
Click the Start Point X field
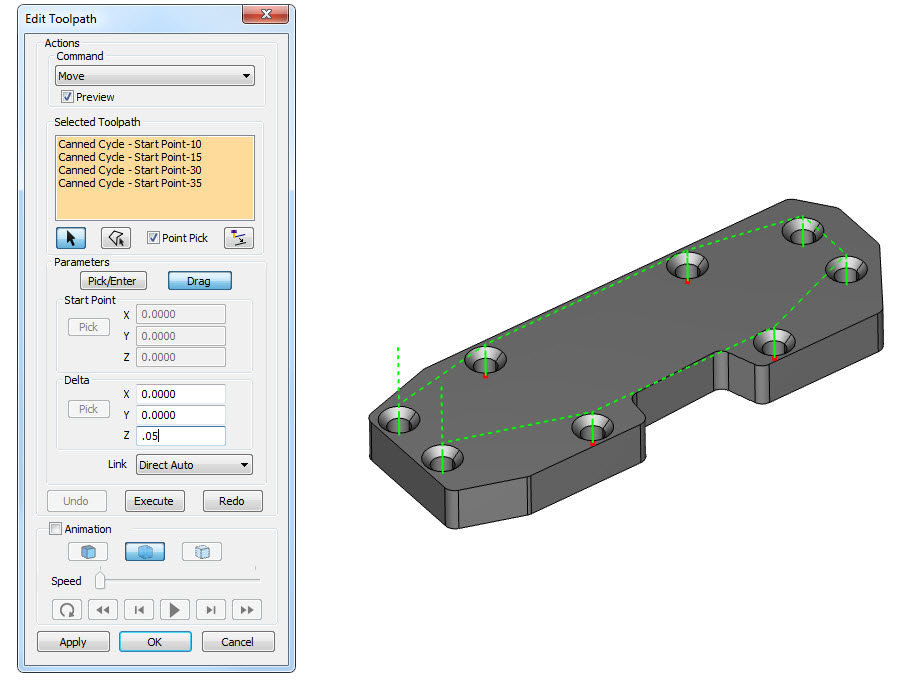181,314
